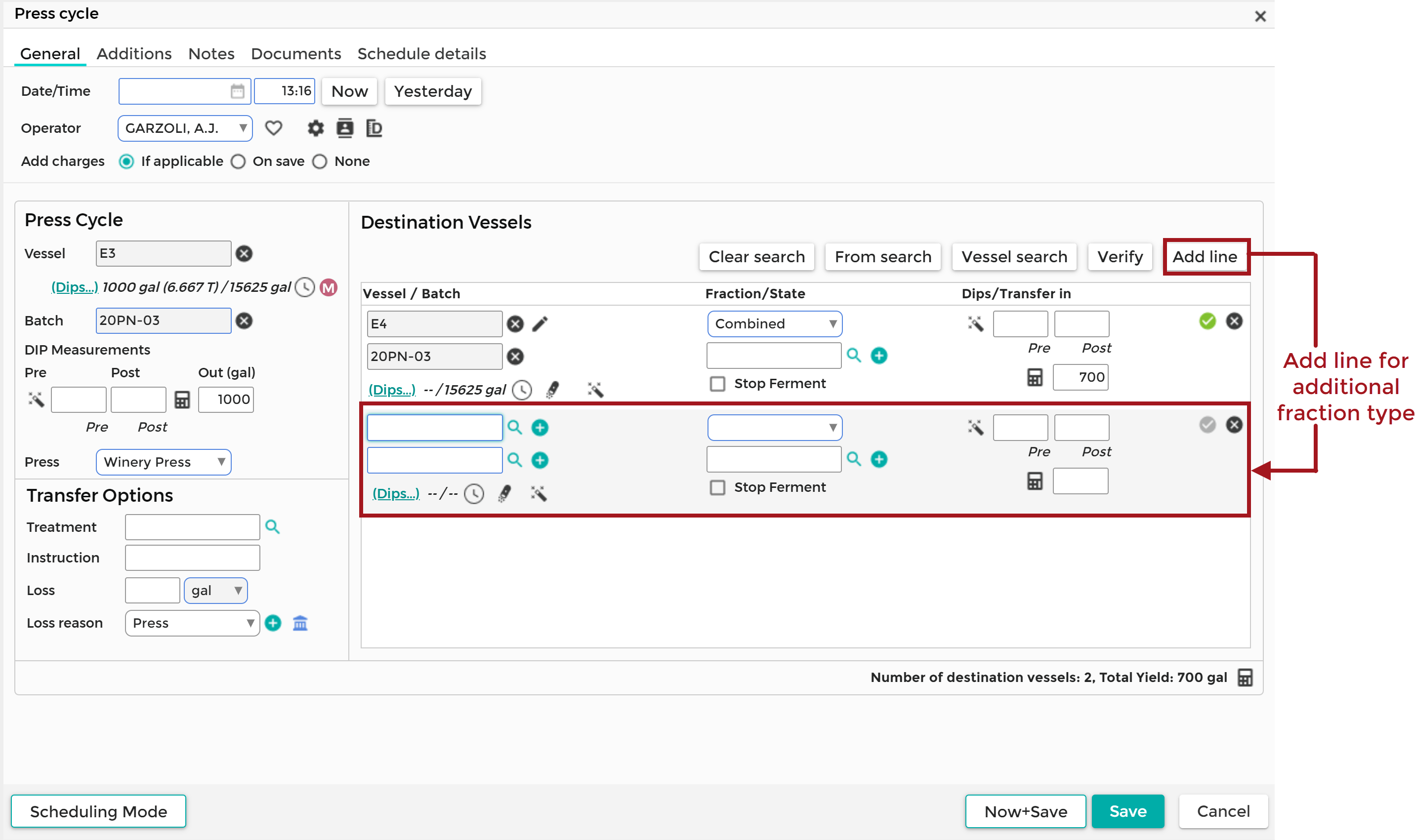Select the On save charges option

click(238, 162)
